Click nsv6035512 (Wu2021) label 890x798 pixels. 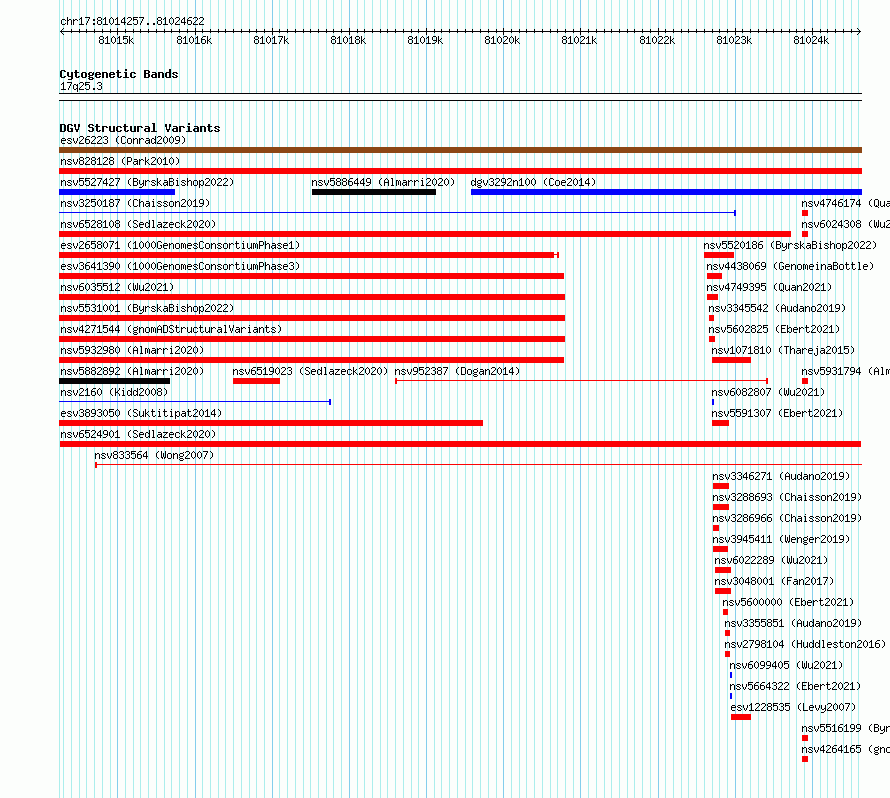coord(117,287)
